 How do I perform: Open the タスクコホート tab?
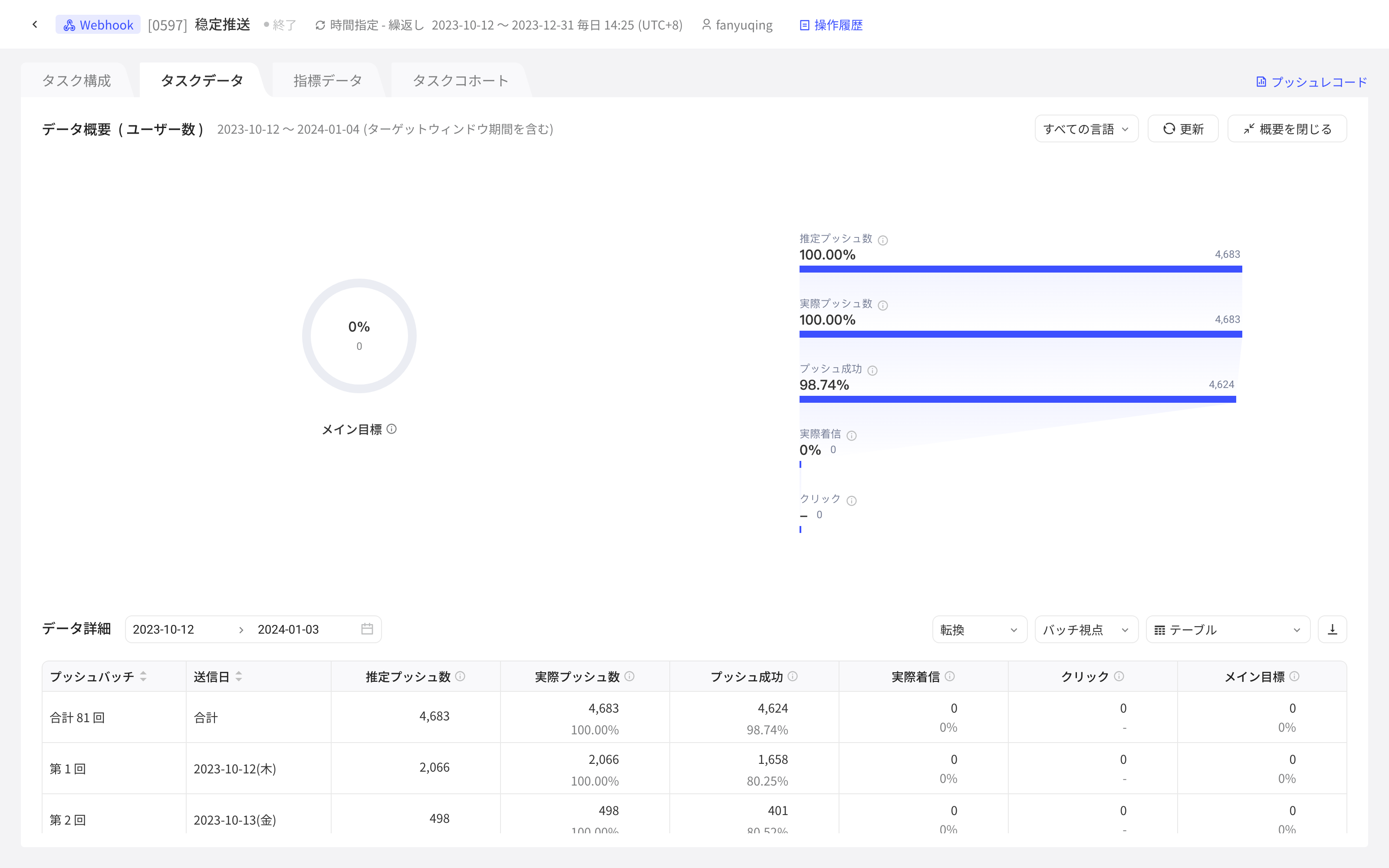tap(460, 80)
